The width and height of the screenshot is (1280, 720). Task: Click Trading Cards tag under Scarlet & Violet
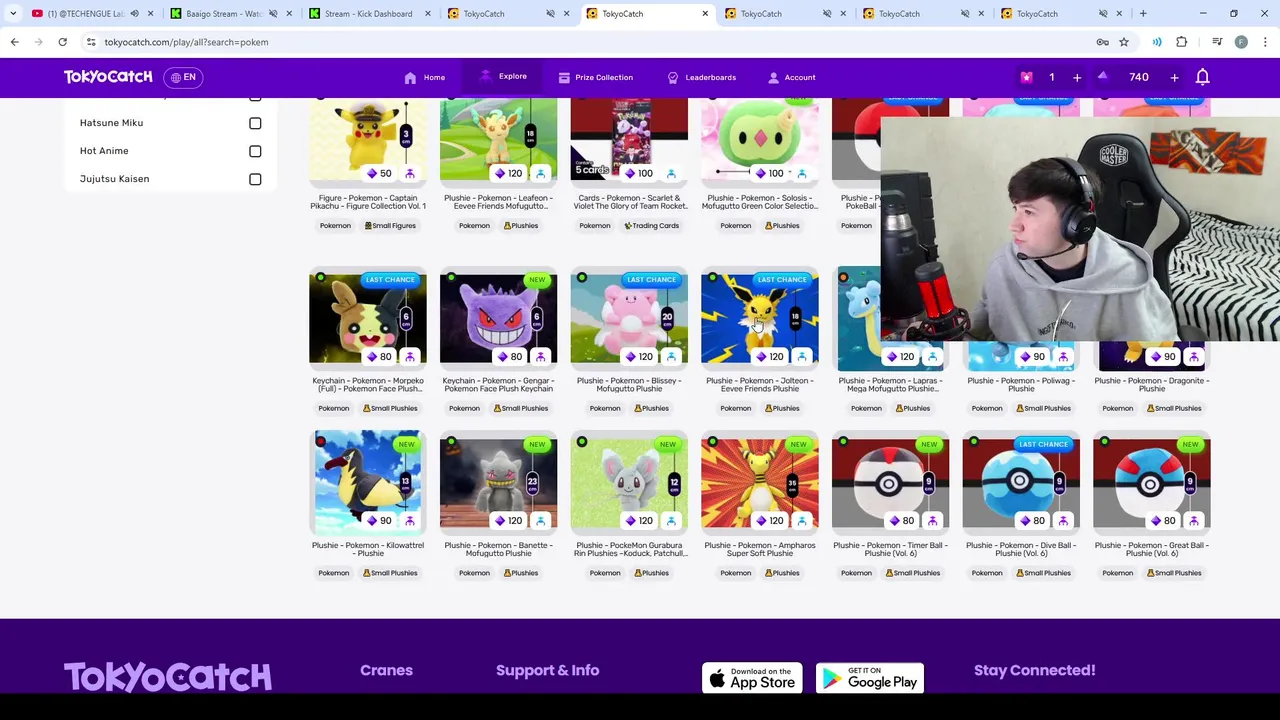651,225
